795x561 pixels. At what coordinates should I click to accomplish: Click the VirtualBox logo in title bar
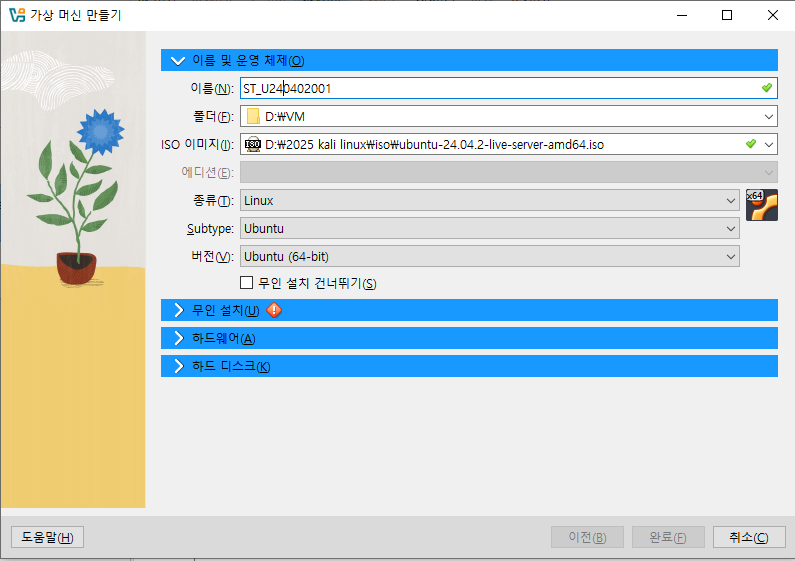[17, 15]
